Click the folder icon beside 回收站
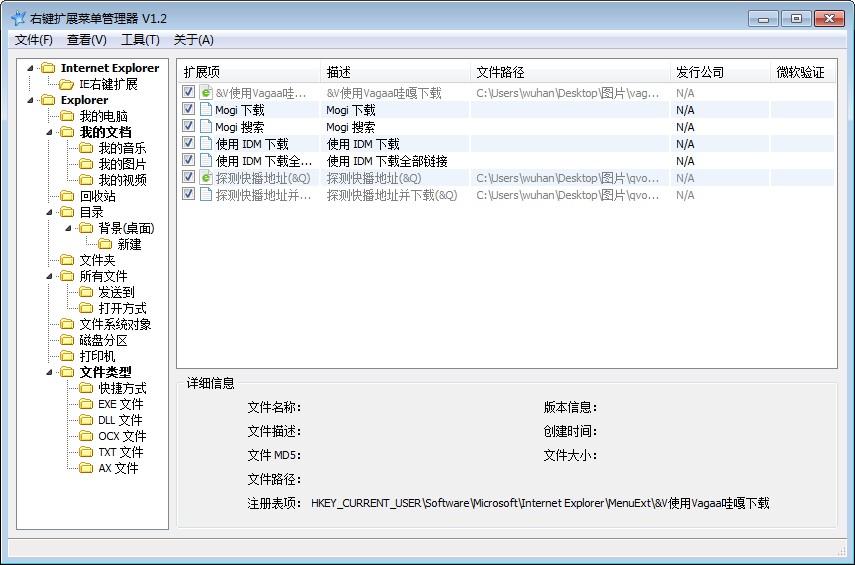Viewport: 855px width, 565px height. (x=67, y=196)
